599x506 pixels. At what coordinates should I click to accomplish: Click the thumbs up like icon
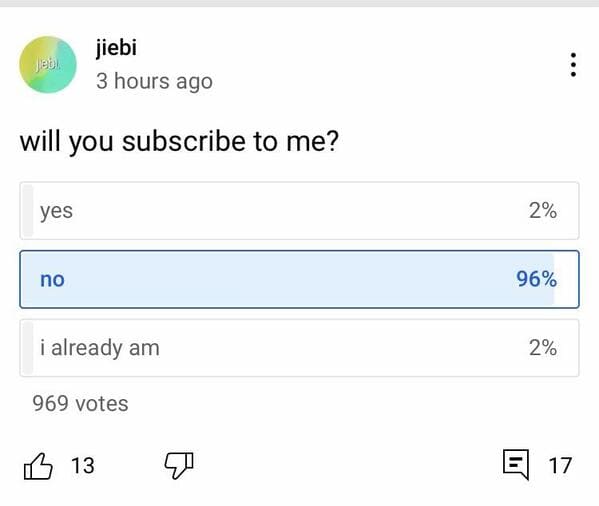click(x=38, y=466)
